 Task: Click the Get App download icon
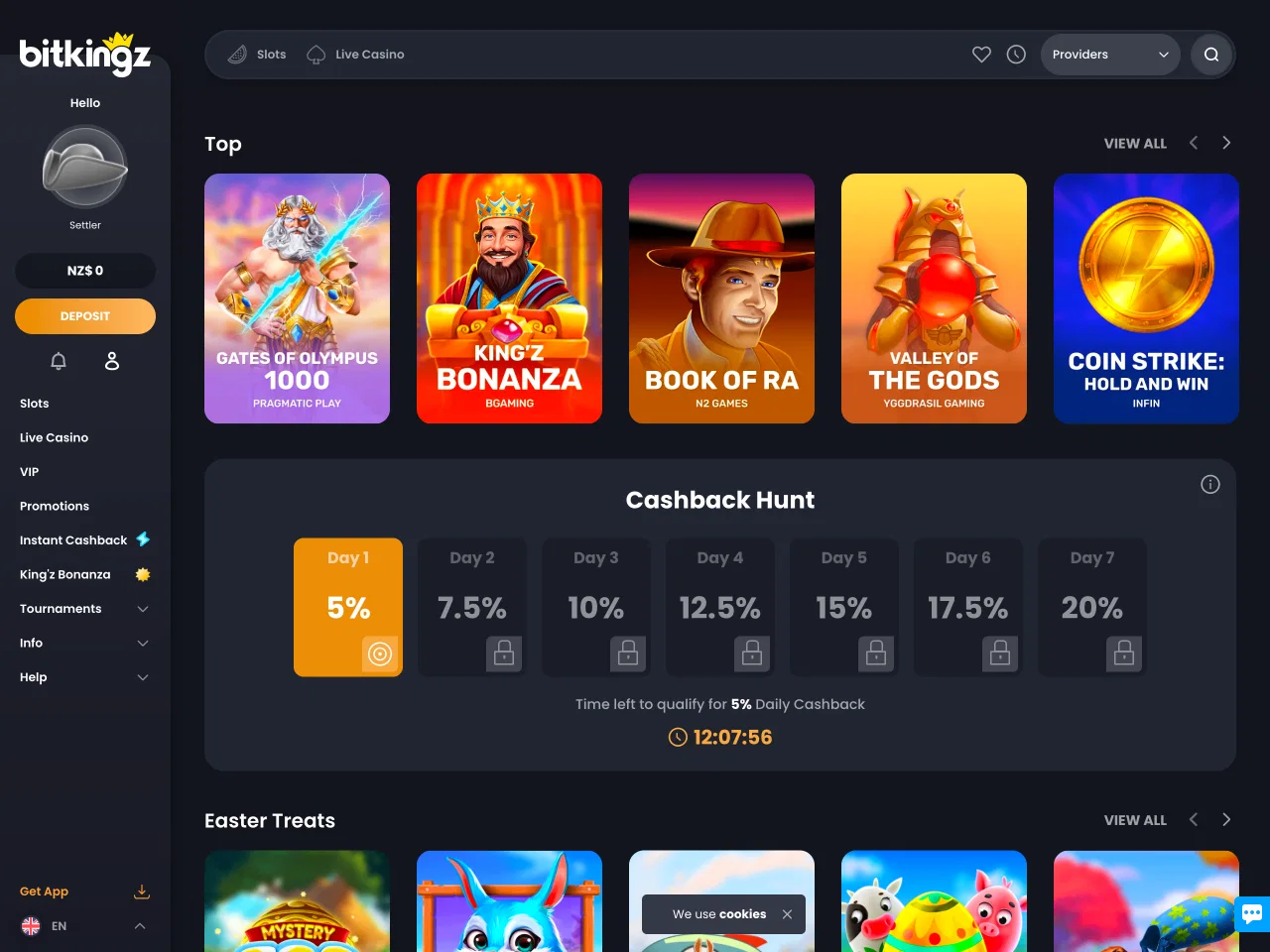click(x=142, y=892)
